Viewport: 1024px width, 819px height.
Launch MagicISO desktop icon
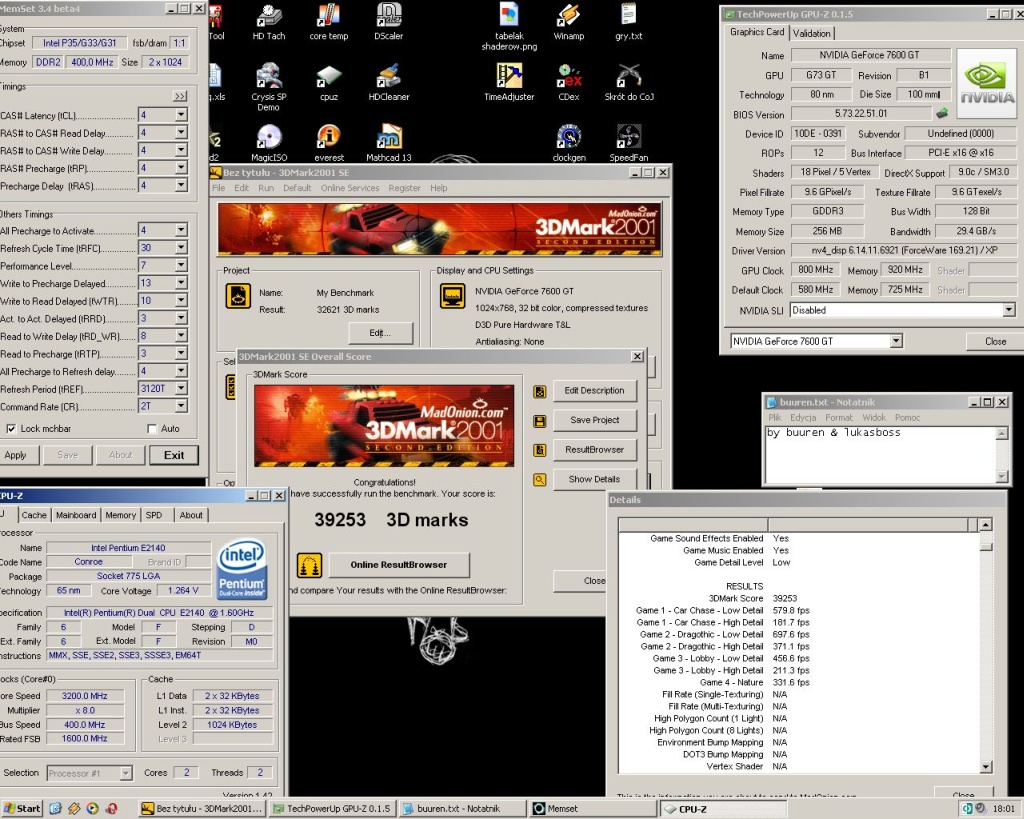[268, 143]
